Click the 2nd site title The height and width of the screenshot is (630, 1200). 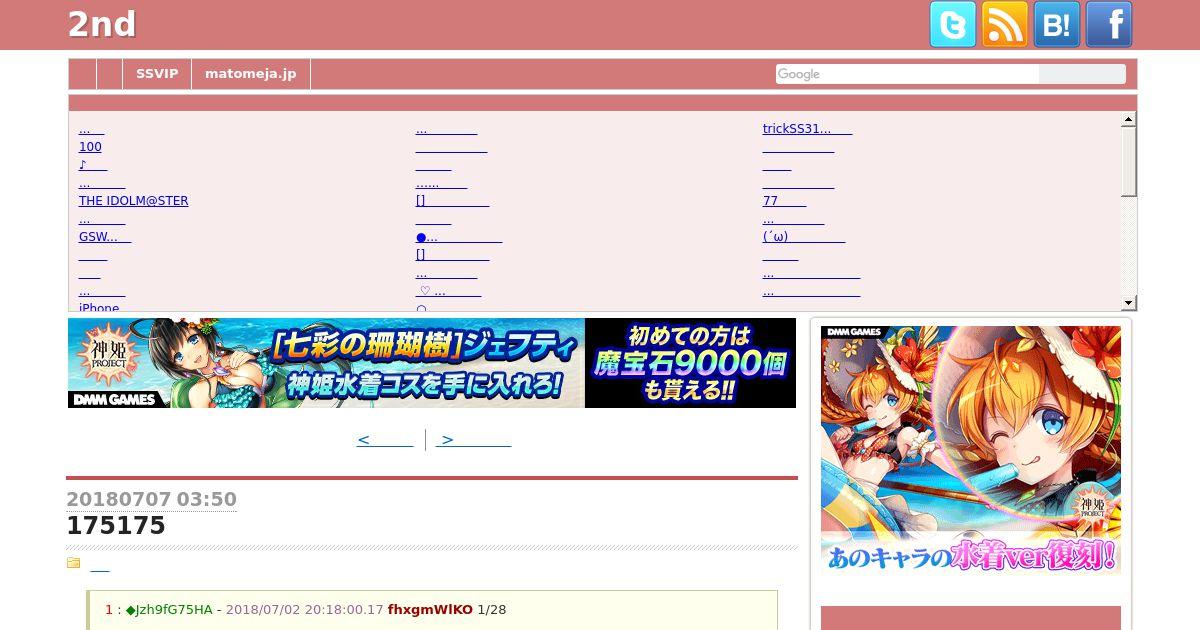[102, 25]
